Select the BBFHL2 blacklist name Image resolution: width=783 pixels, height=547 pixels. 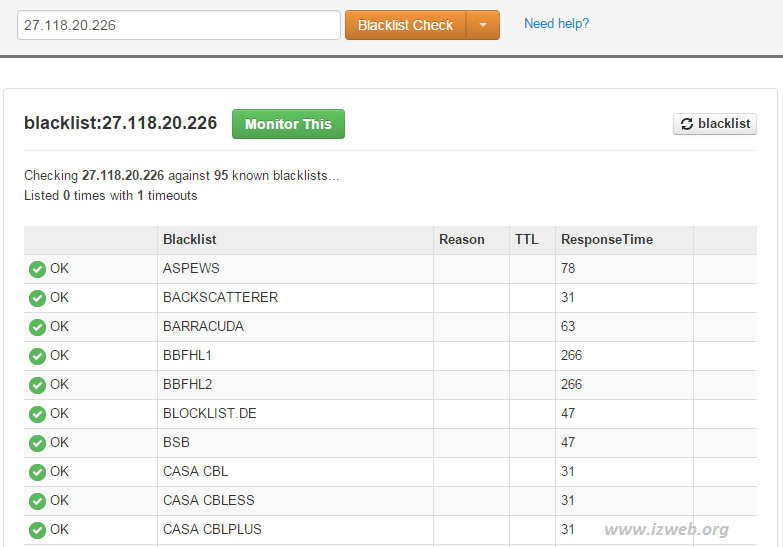(x=187, y=385)
